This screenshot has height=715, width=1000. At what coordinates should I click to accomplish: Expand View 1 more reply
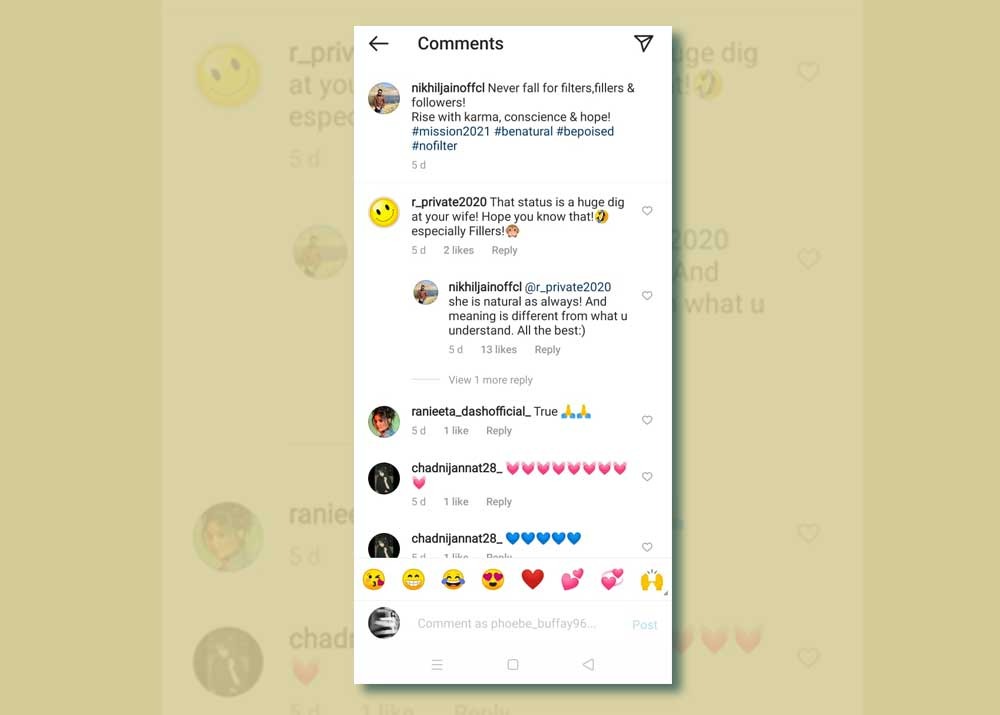point(490,380)
